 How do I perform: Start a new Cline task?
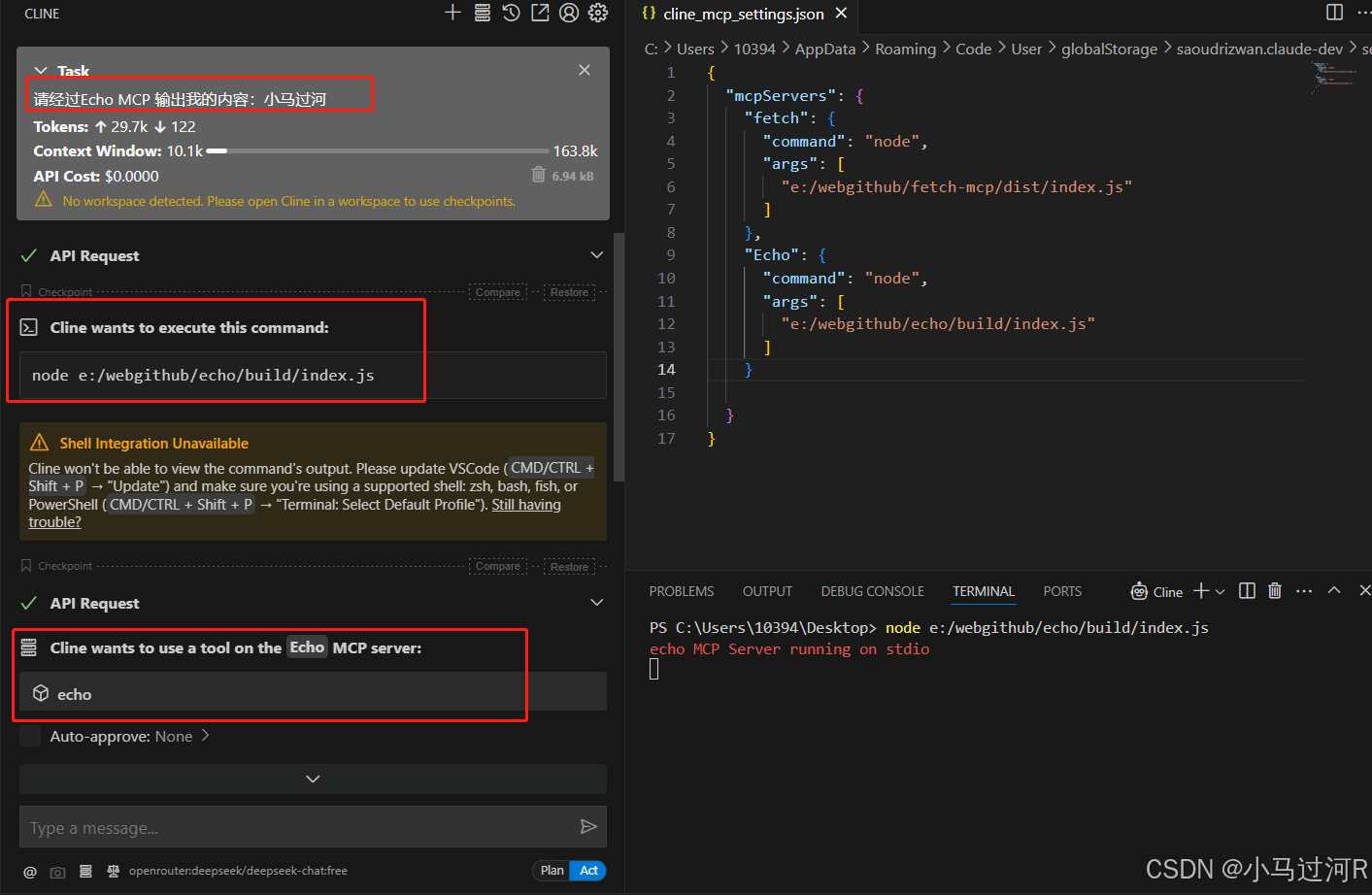tap(452, 13)
